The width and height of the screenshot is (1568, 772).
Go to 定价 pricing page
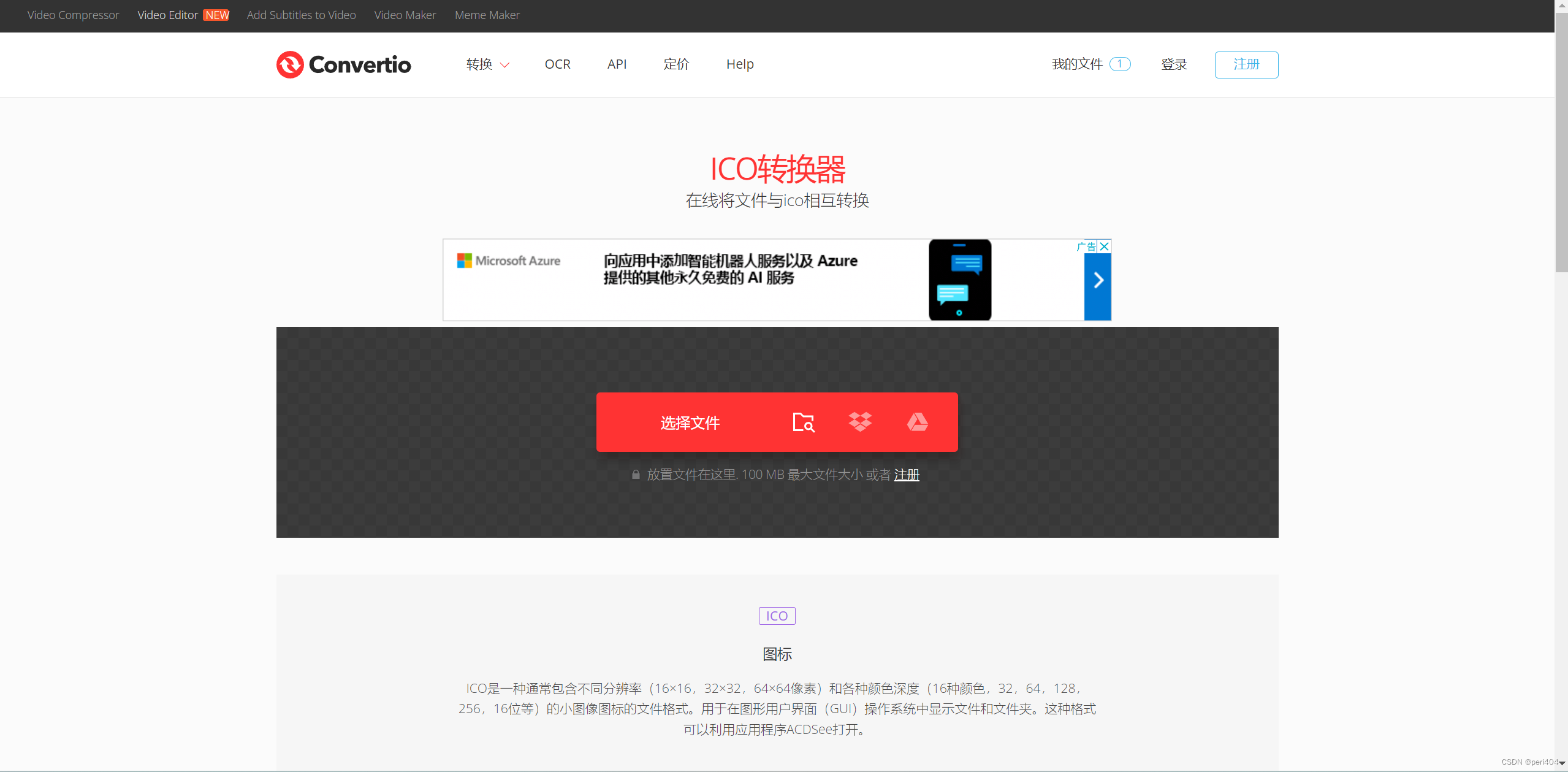pyautogui.click(x=676, y=64)
